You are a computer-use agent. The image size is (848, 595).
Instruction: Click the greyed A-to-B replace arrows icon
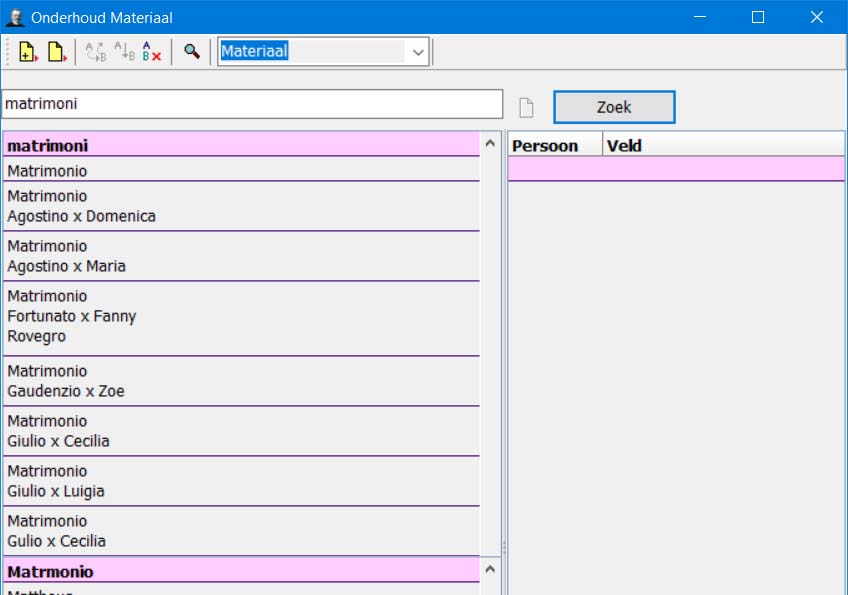click(96, 52)
